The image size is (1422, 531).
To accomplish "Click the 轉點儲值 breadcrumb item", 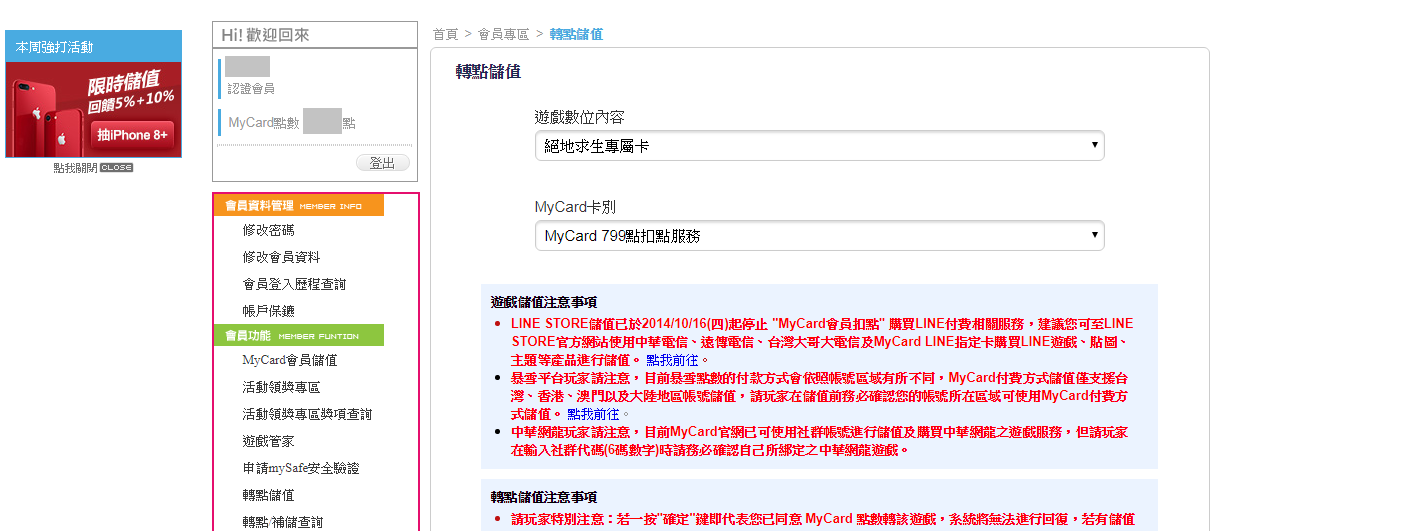I will pyautogui.click(x=576, y=34).
